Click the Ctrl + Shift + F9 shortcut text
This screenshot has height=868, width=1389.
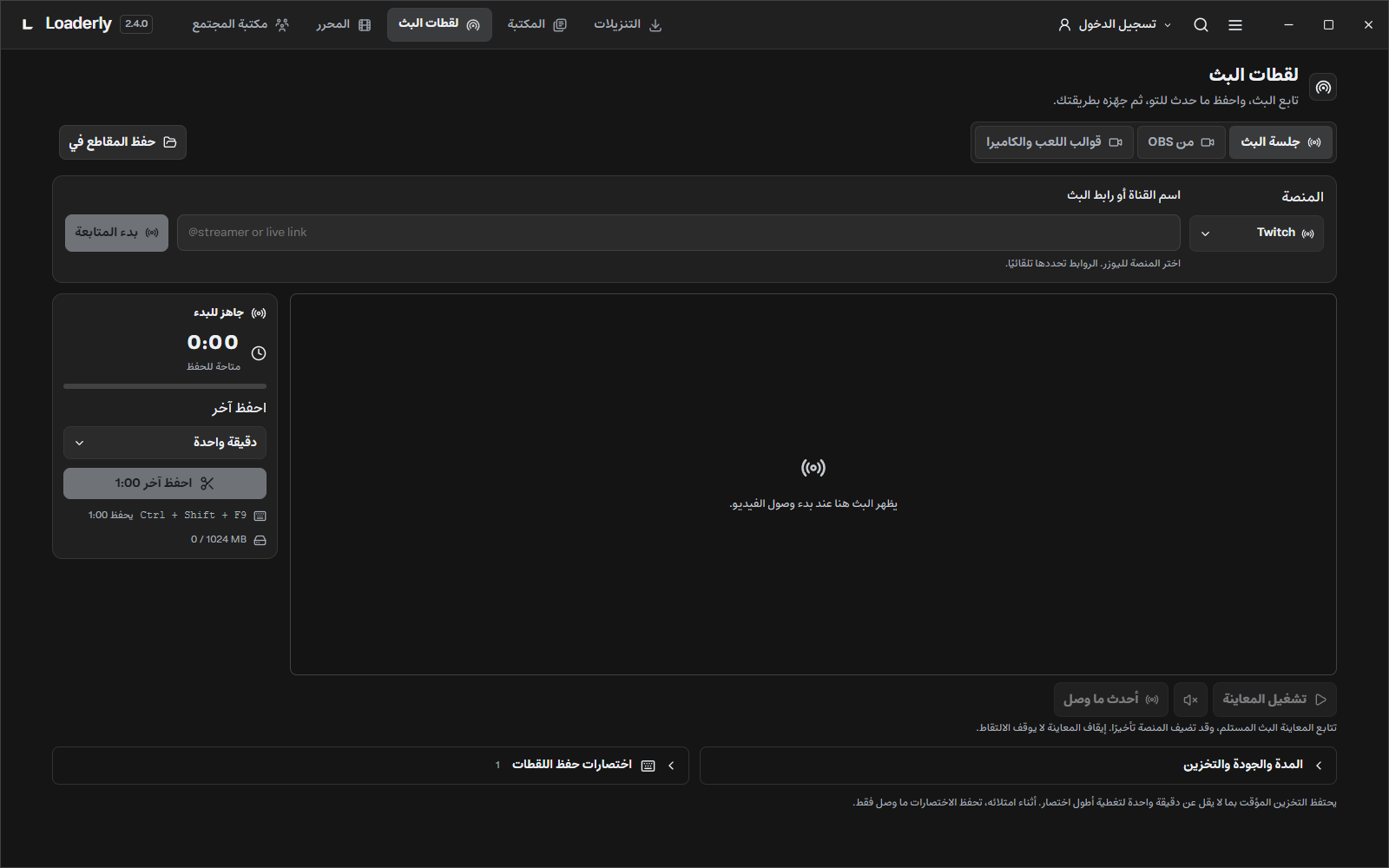point(194,516)
